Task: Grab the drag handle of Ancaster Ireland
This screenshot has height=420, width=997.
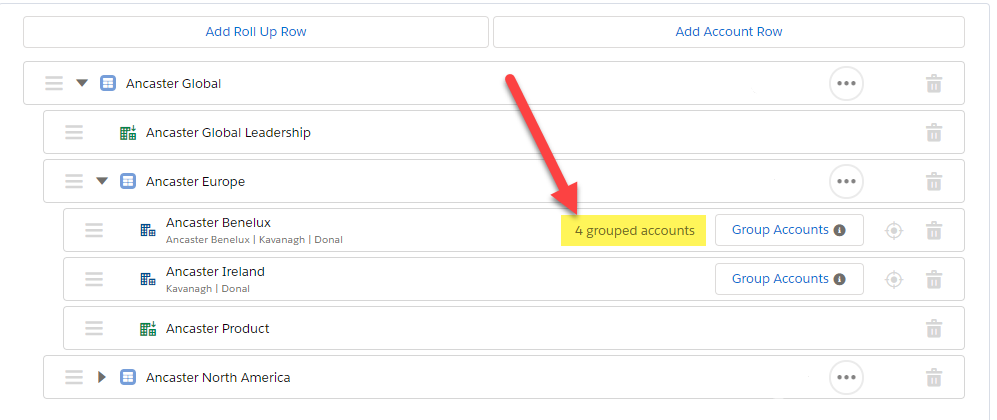Action: coord(94,279)
